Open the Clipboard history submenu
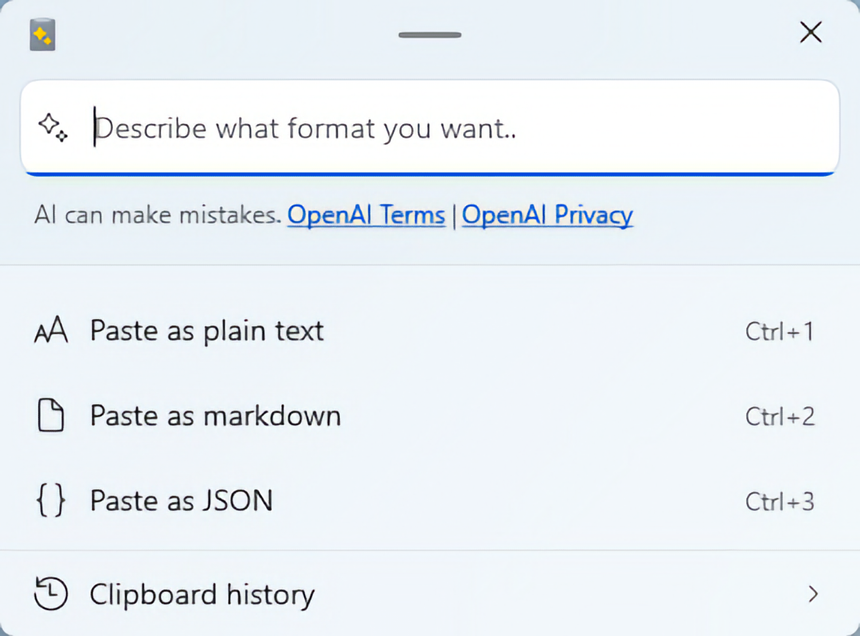Viewport: 860px width, 636px height. [x=202, y=595]
